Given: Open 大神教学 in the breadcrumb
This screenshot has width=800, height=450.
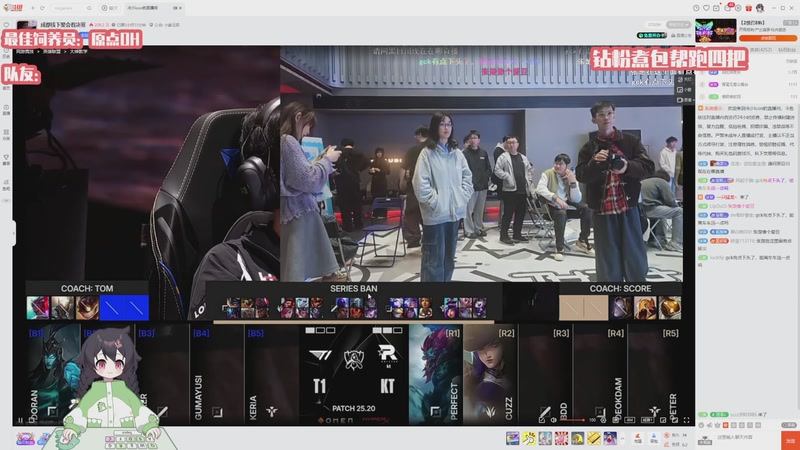Looking at the screenshot, I should click(78, 52).
